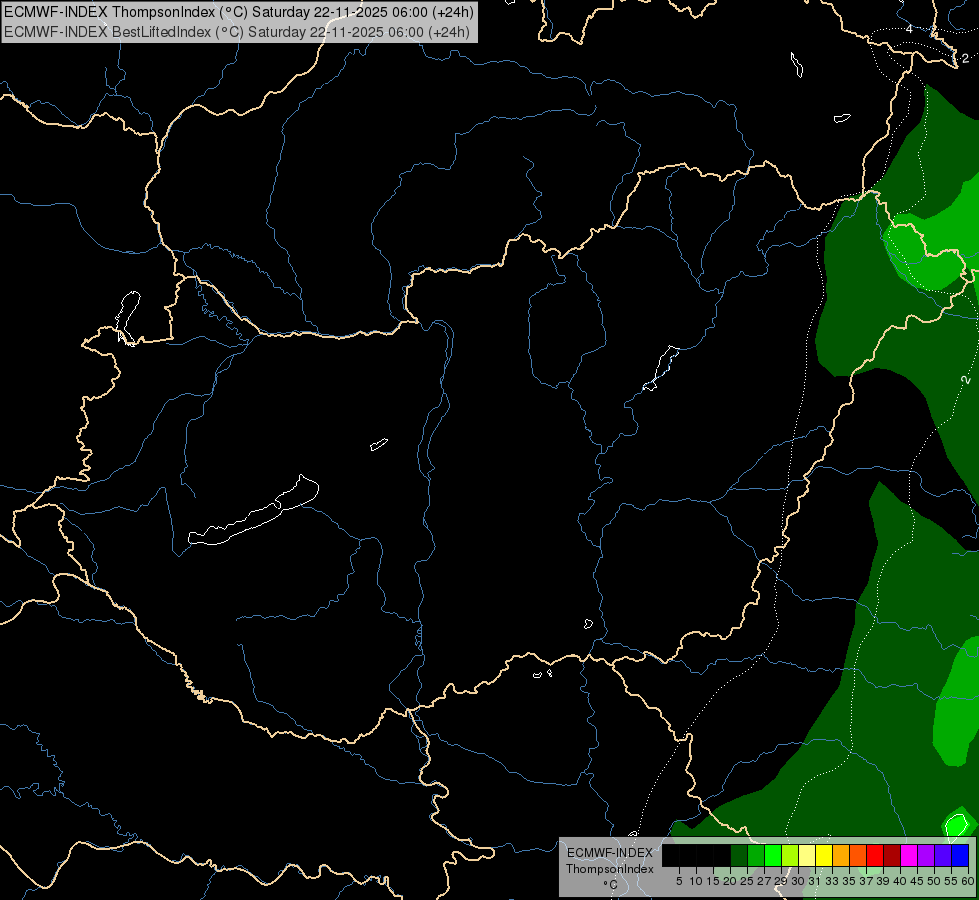Select the pale yellow 30–31 legend swatch
The width and height of the screenshot is (979, 900).
pos(807,855)
